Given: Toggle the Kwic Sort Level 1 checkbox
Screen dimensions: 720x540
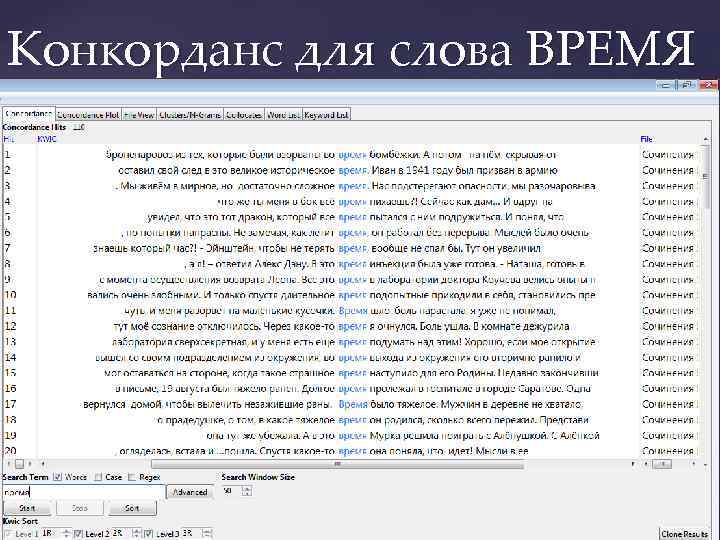Looking at the screenshot, I should pos(7,534).
